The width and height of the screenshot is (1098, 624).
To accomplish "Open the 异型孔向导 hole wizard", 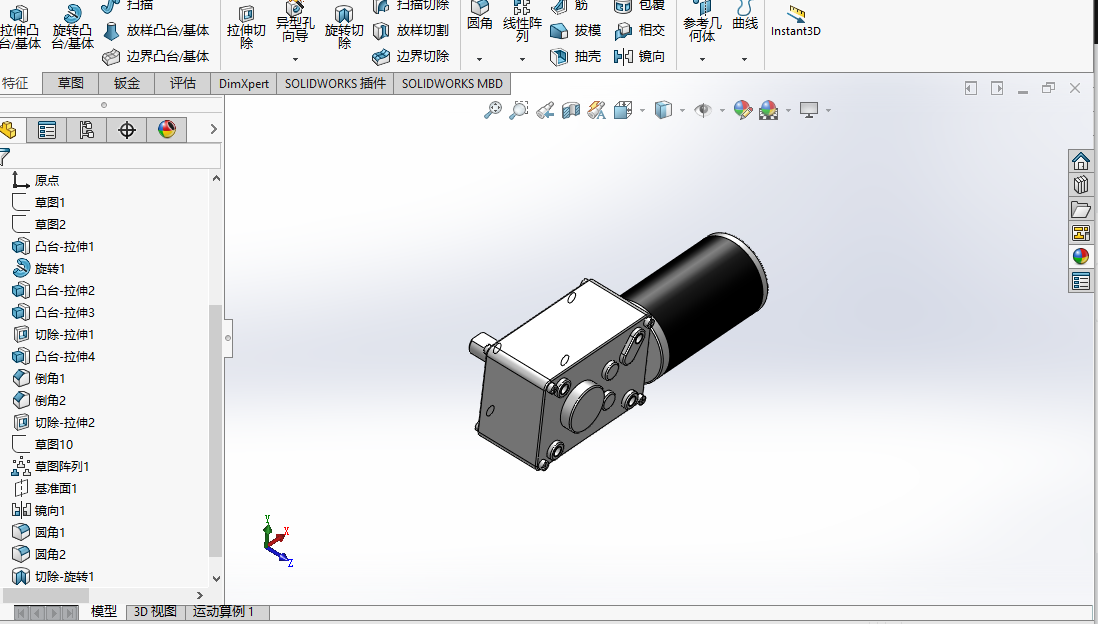I will coord(295,22).
